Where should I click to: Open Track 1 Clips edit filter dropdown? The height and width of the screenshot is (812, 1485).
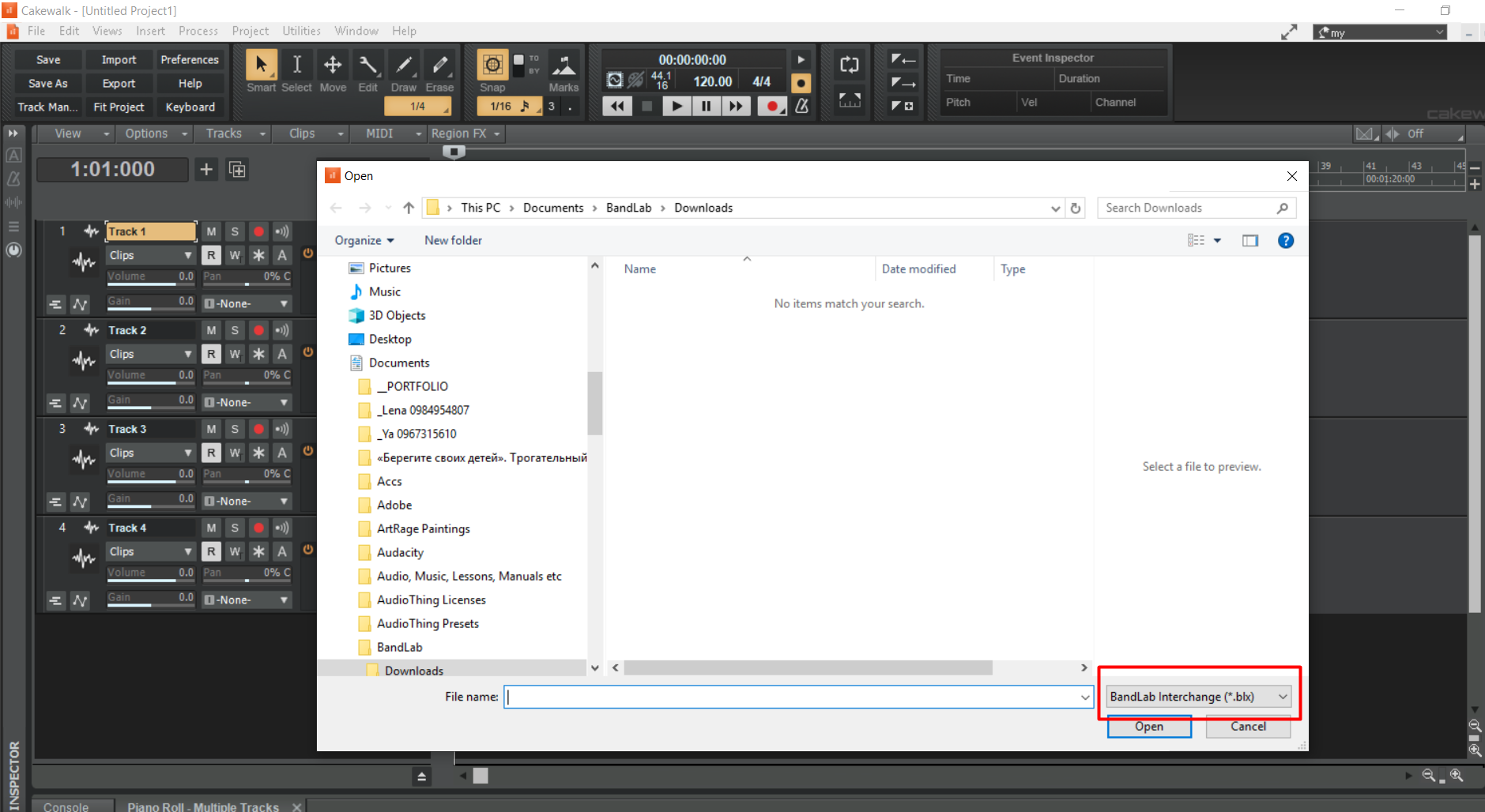coord(151,255)
